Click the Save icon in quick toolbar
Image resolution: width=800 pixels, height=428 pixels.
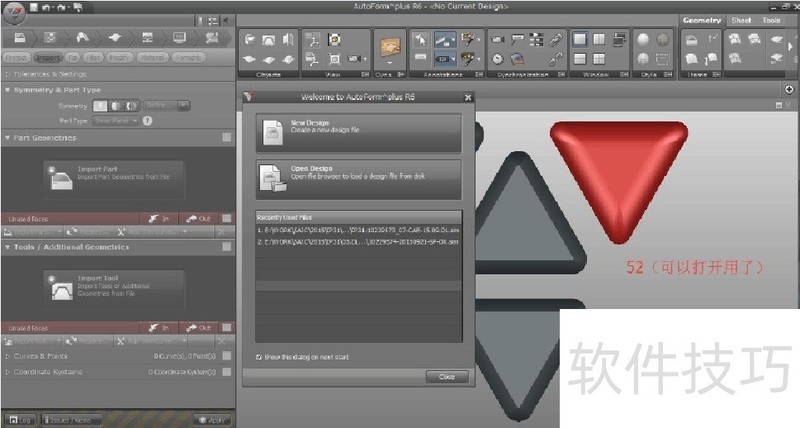[x=34, y=7]
